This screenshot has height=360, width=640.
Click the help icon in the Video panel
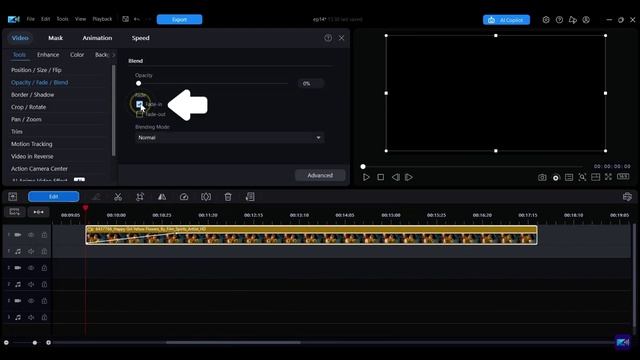coord(328,38)
